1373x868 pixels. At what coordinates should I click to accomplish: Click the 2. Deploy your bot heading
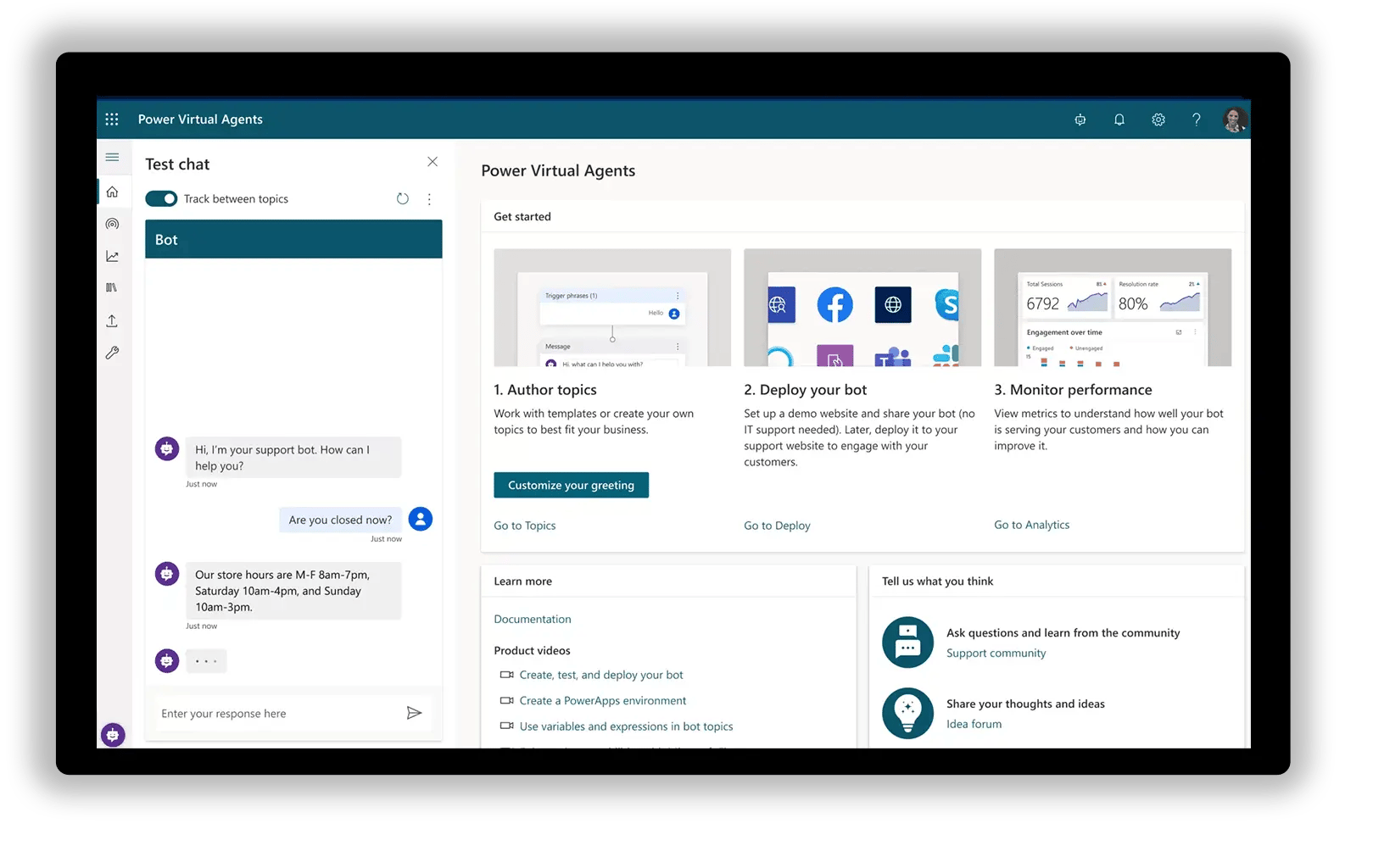[x=806, y=390]
